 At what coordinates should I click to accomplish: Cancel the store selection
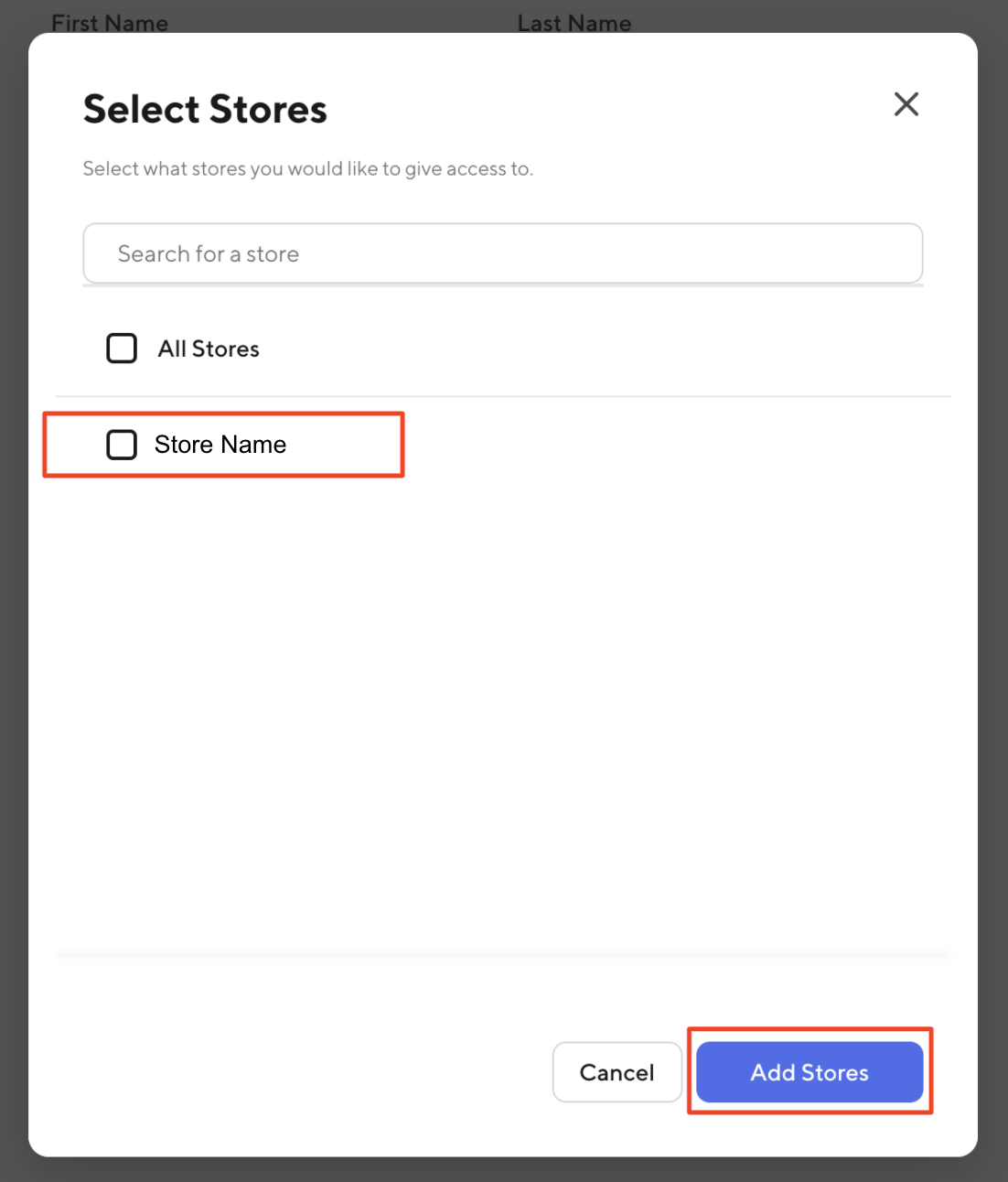617,1072
